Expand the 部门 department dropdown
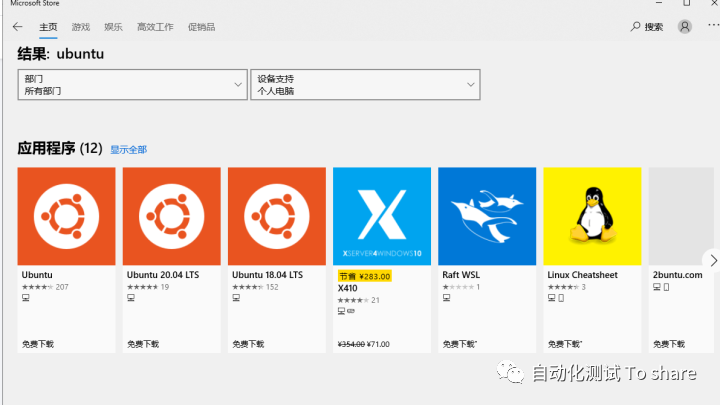 tap(132, 84)
